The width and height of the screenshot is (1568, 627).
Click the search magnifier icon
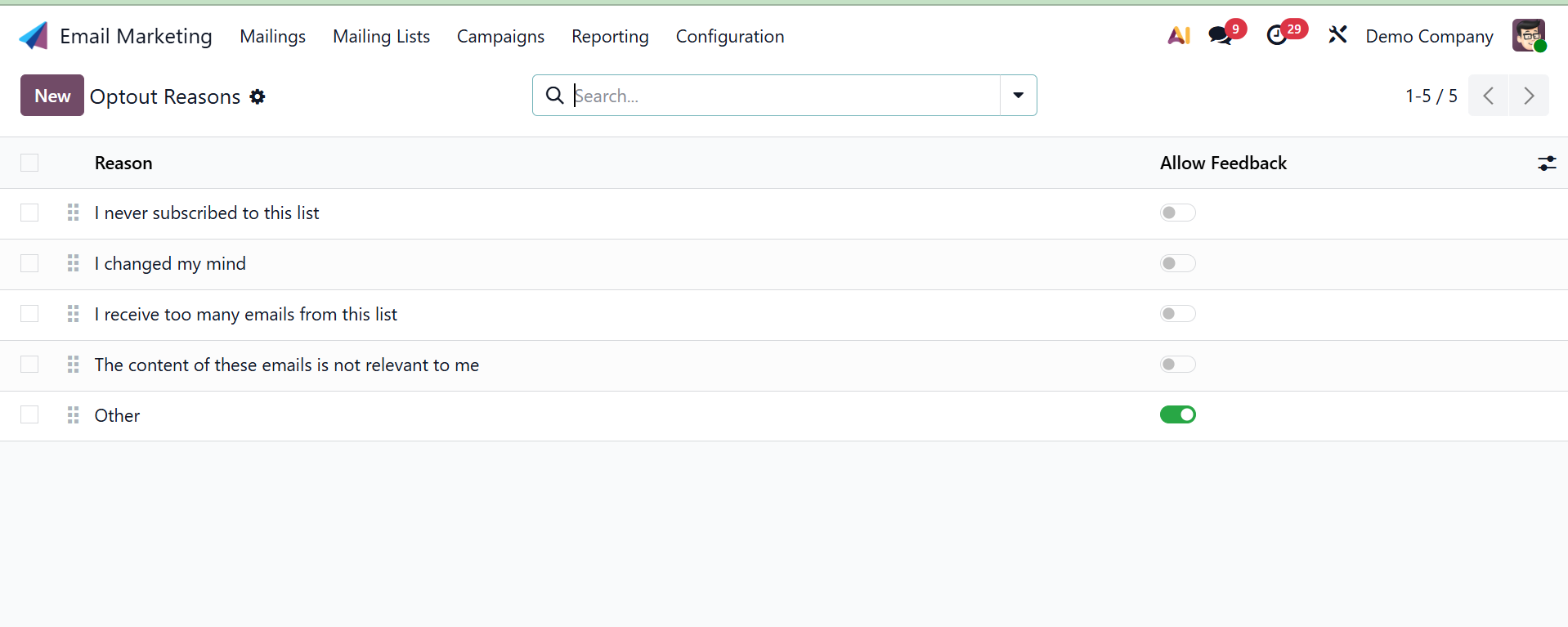coord(554,96)
